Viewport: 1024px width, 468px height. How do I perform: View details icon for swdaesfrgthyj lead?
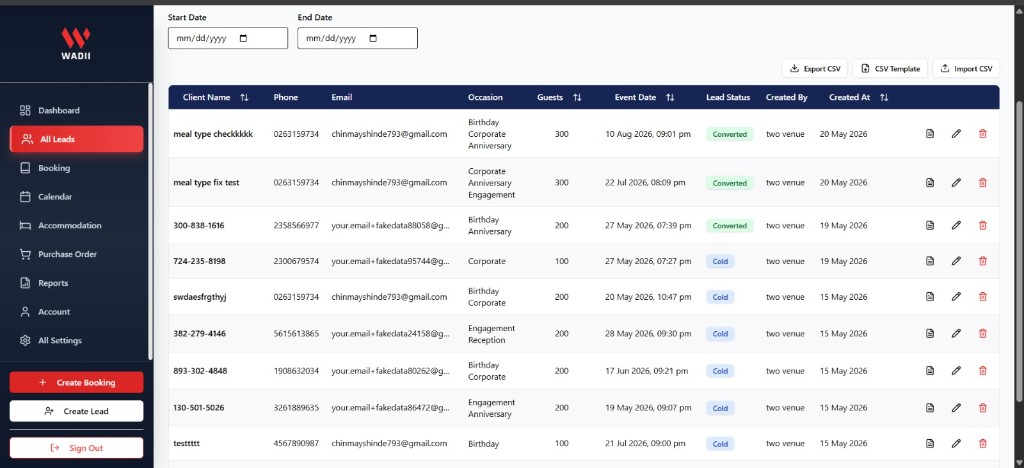pos(930,296)
